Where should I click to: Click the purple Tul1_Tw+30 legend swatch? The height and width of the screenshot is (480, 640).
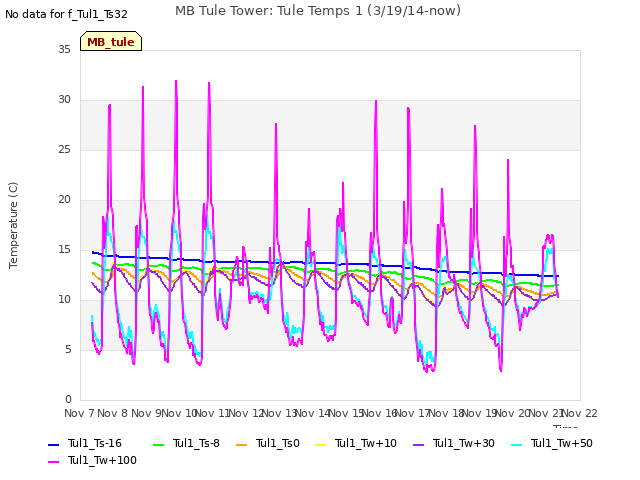pyautogui.click(x=419, y=444)
